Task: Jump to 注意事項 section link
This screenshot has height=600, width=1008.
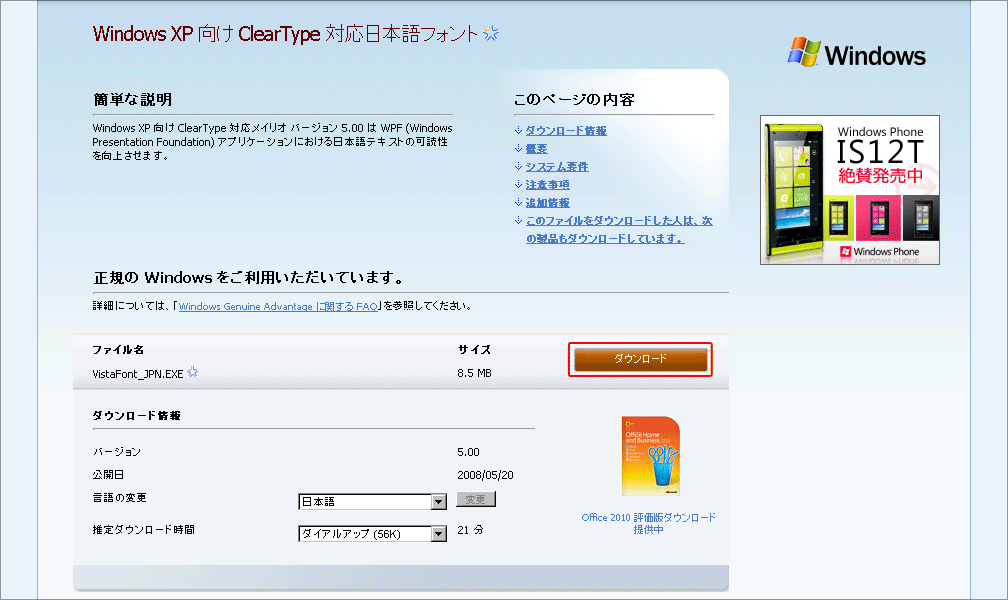Action: click(548, 185)
